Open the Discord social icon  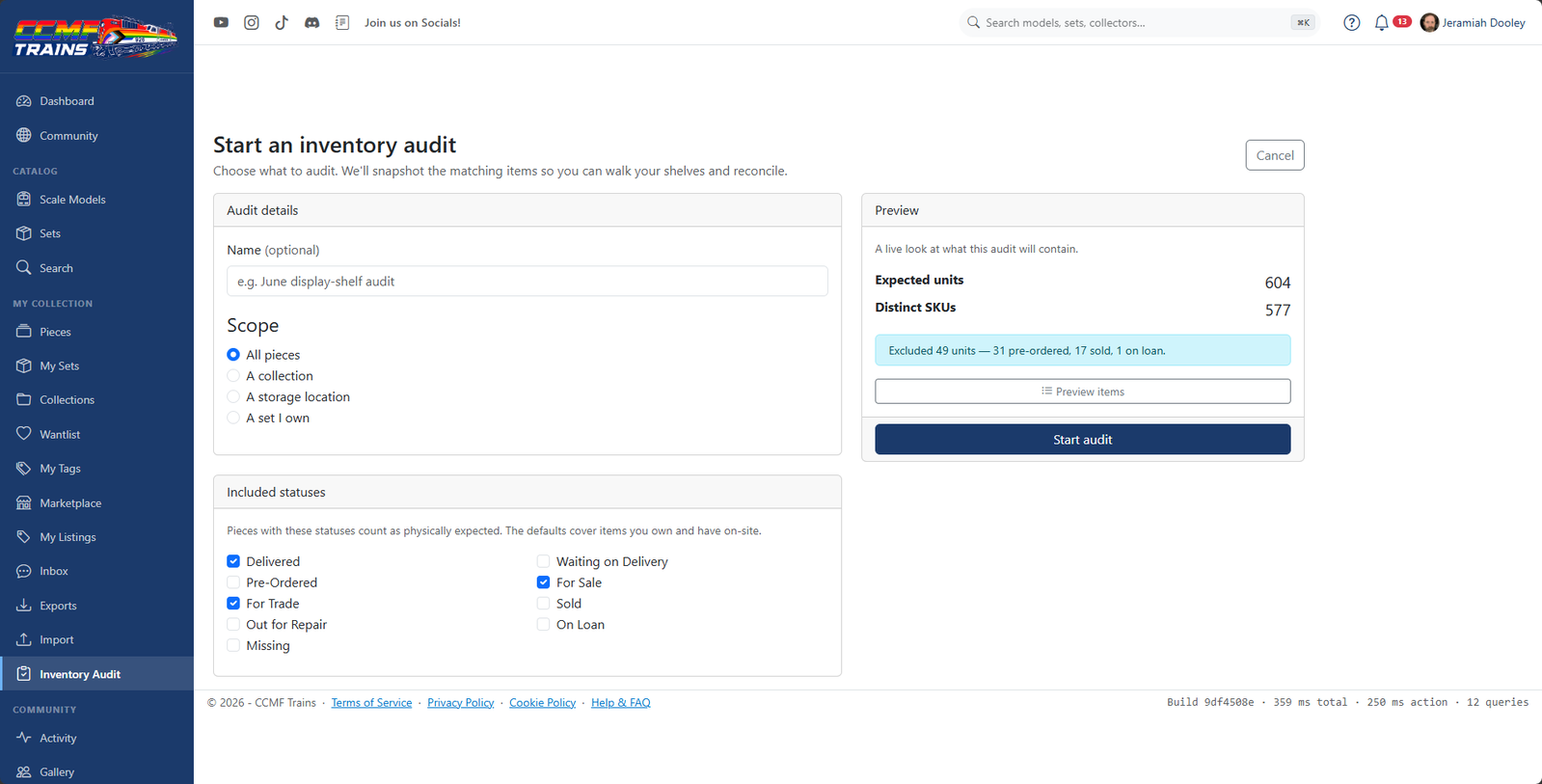[x=311, y=22]
